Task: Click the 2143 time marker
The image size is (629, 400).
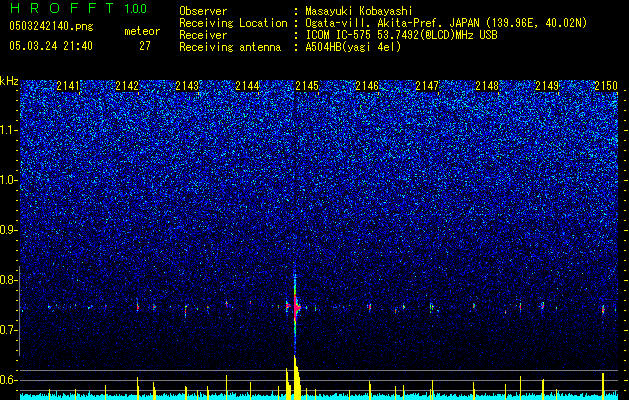Action: pyautogui.click(x=187, y=85)
